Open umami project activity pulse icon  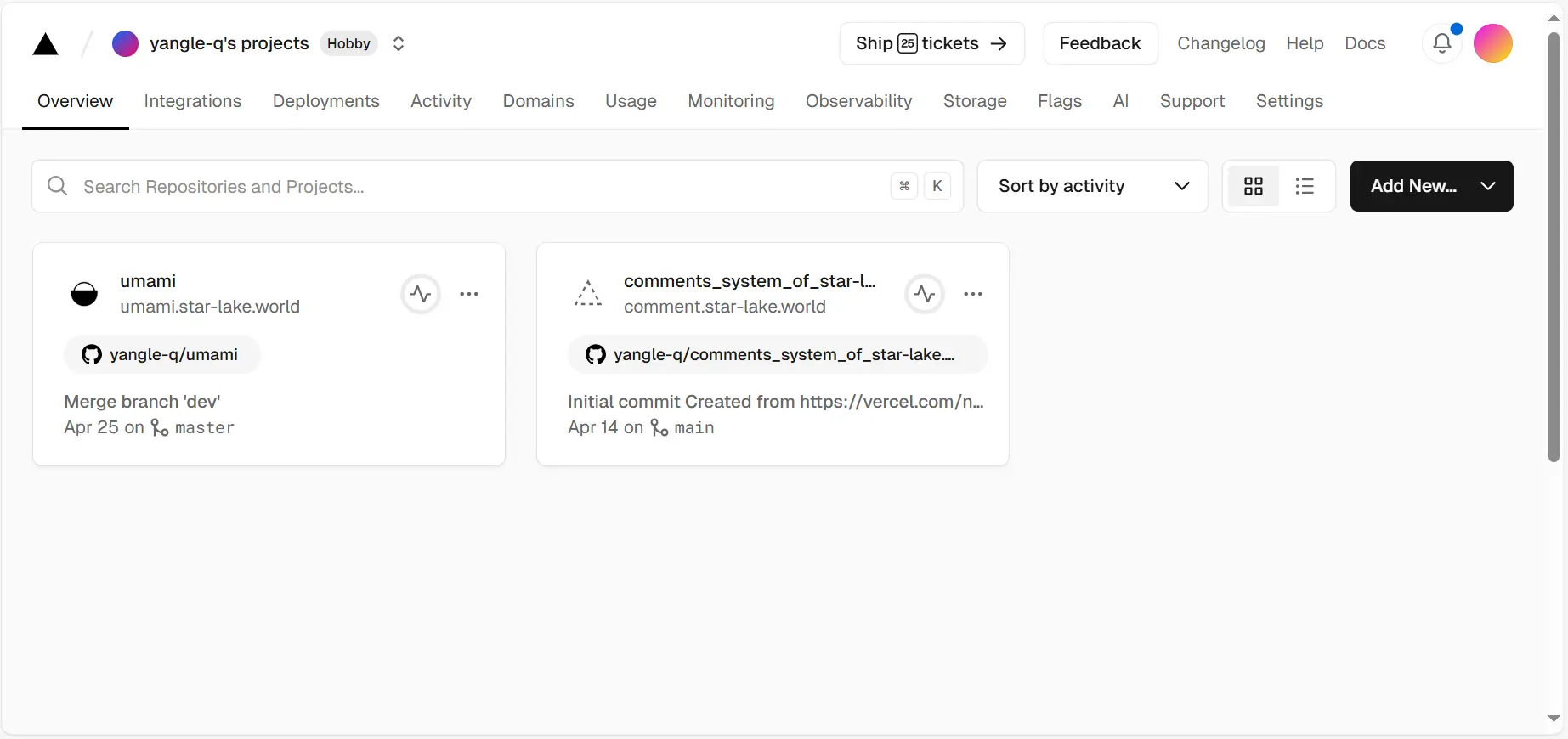[x=421, y=294]
